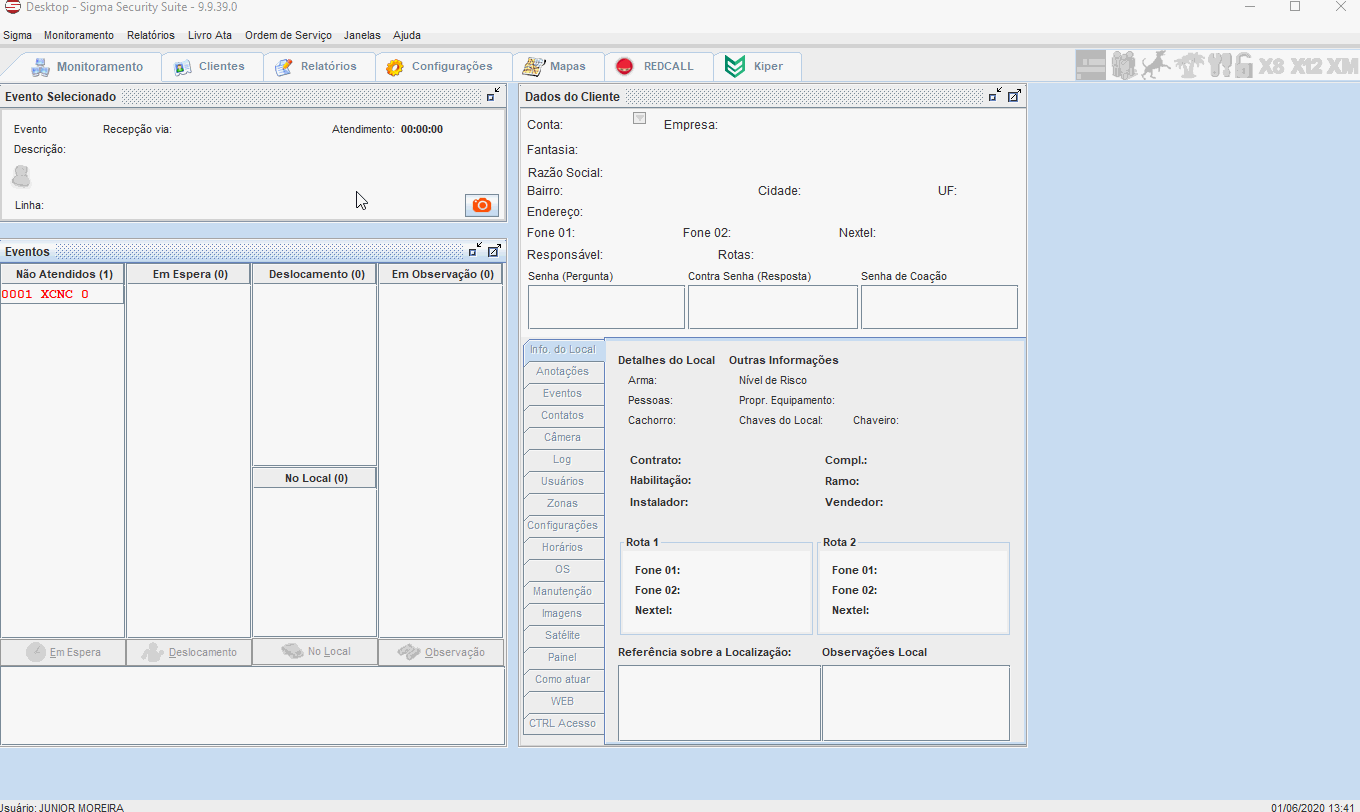The height and width of the screenshot is (812, 1360).
Task: Select the Horários side tab
Action: click(563, 547)
